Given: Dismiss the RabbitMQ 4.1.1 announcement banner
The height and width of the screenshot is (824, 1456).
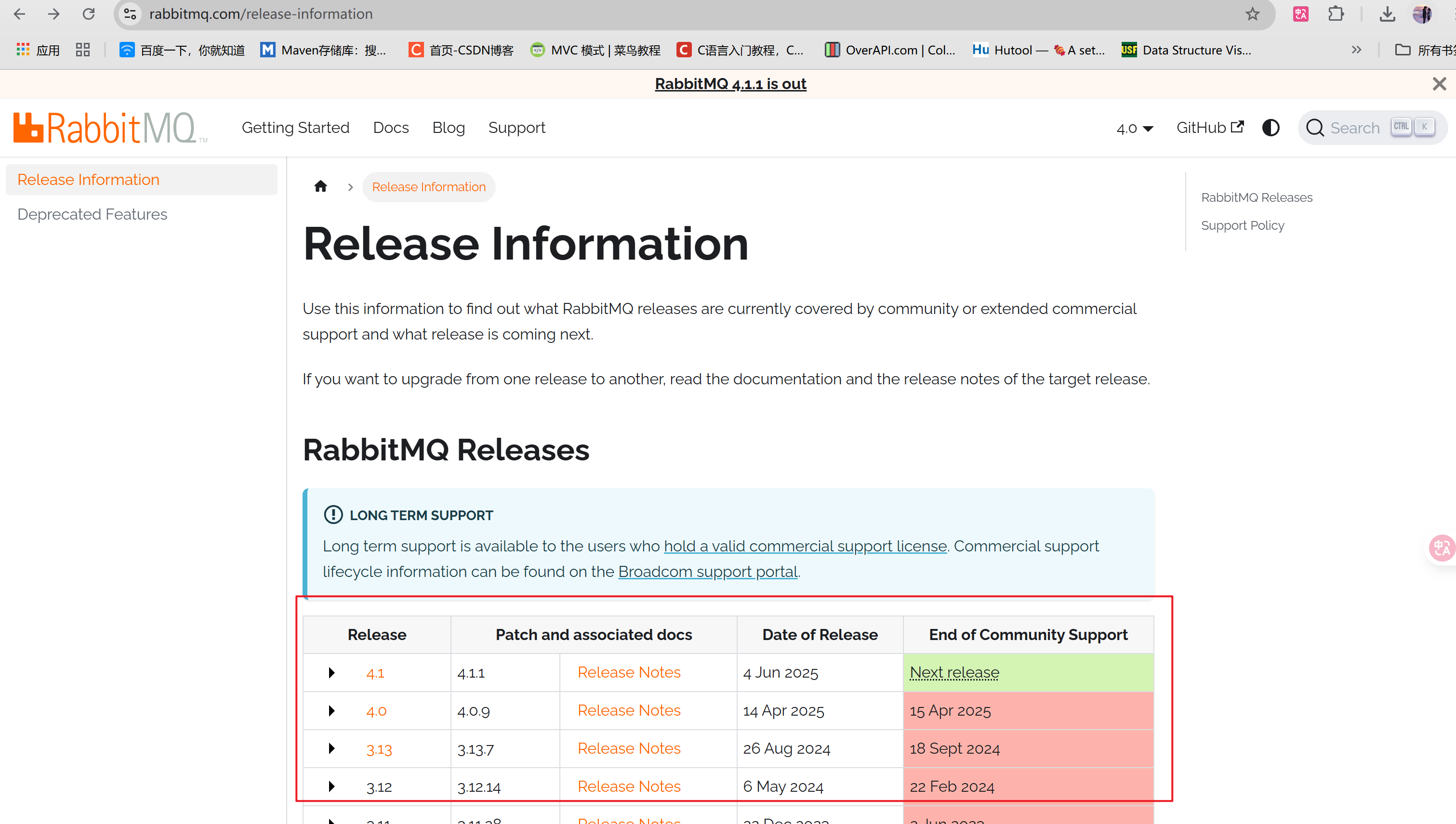Looking at the screenshot, I should [x=1439, y=84].
